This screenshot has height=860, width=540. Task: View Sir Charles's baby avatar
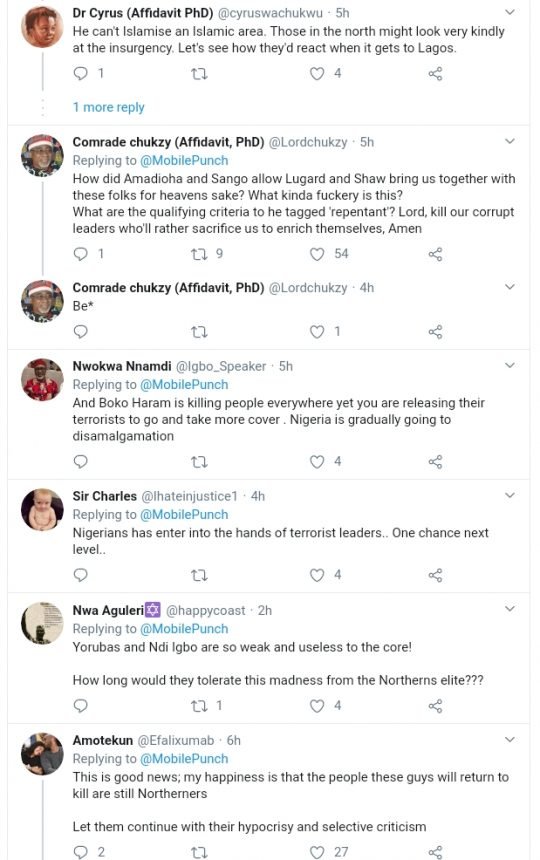[42, 510]
